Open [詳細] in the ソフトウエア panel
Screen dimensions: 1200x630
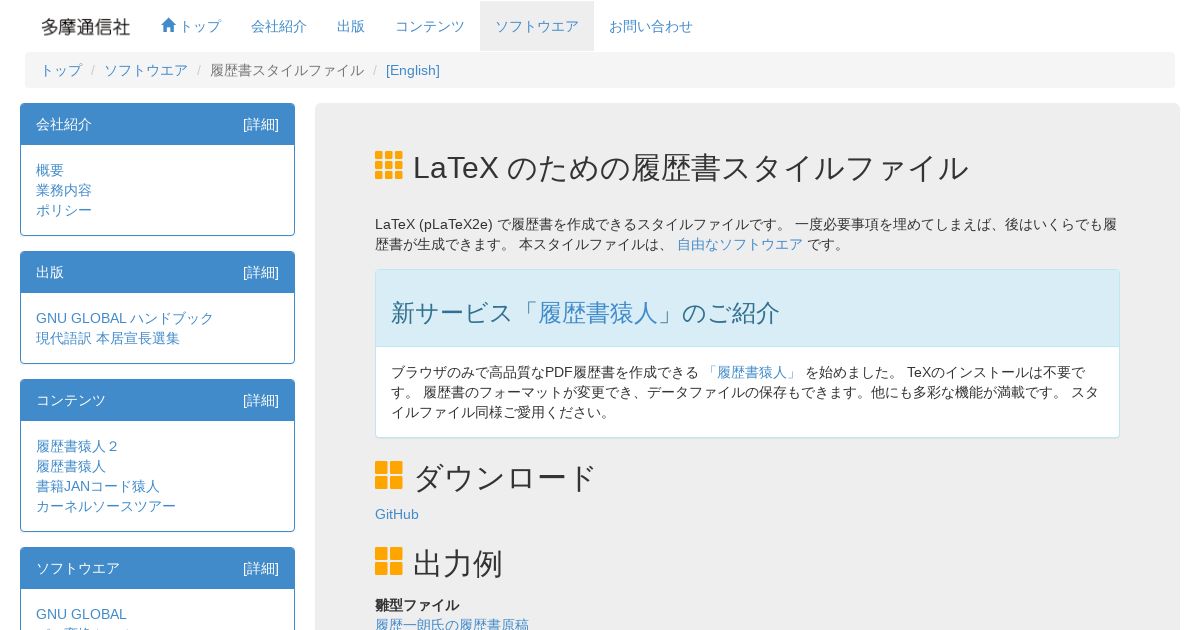click(261, 568)
